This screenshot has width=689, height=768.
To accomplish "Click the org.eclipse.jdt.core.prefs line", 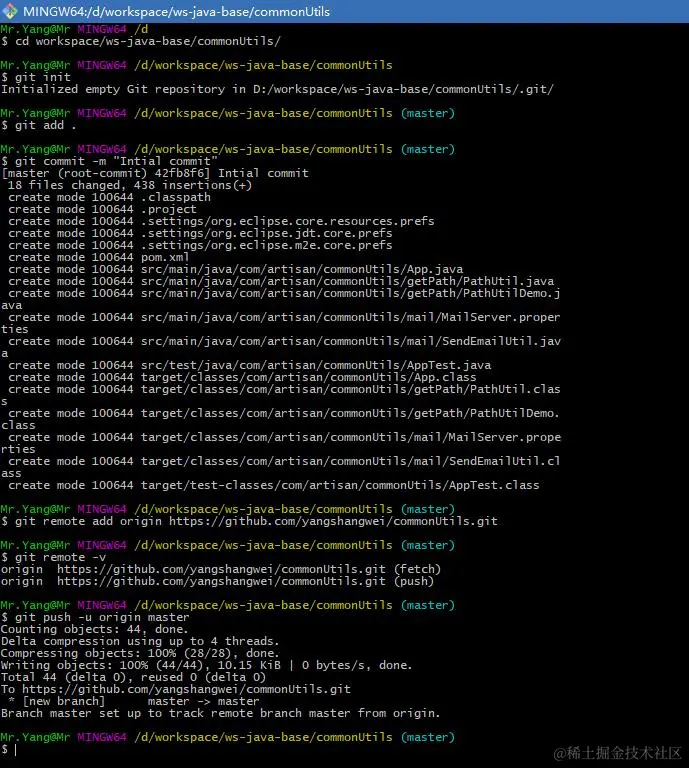I will coord(200,233).
